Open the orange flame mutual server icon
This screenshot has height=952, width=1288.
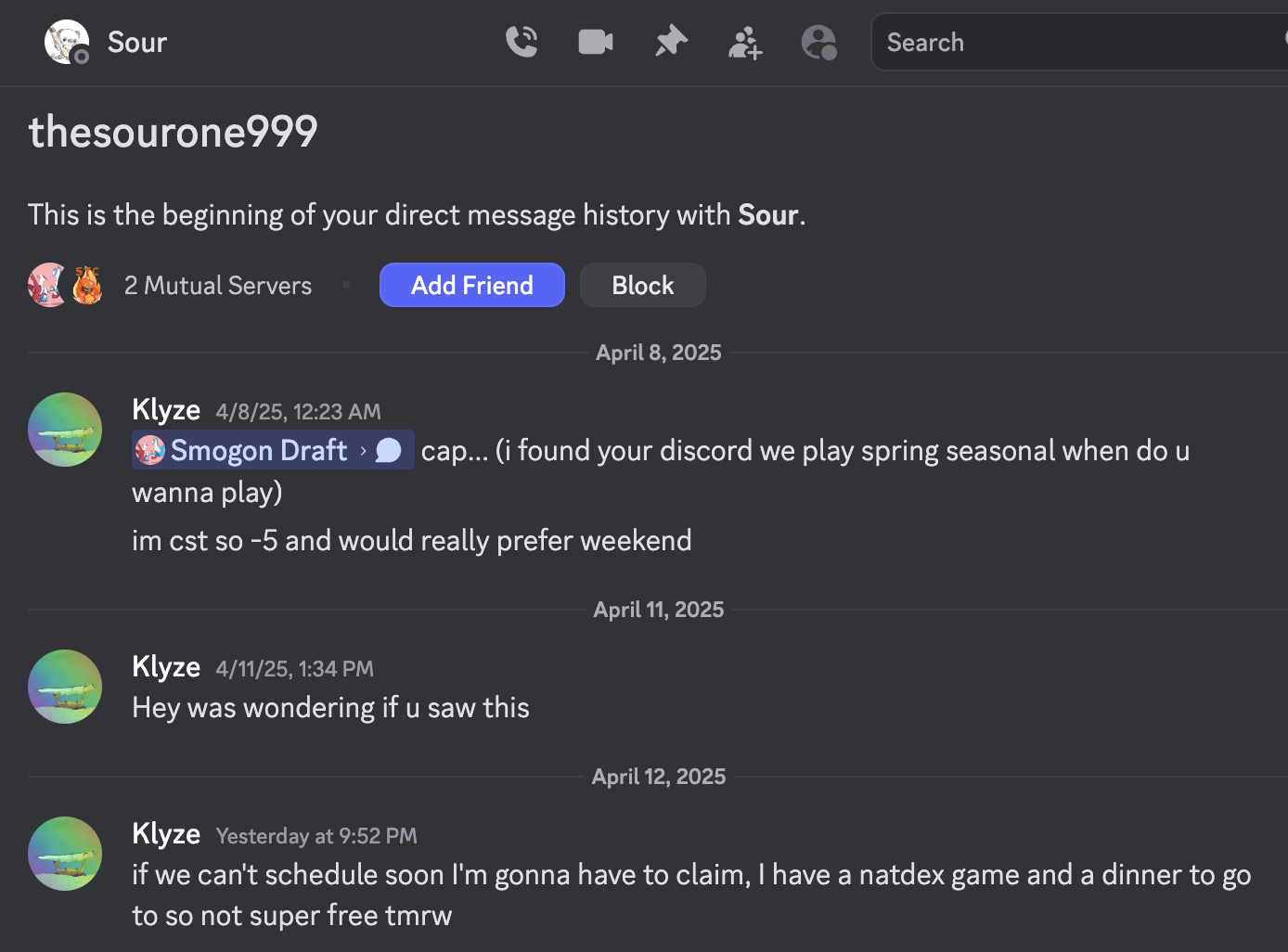87,285
